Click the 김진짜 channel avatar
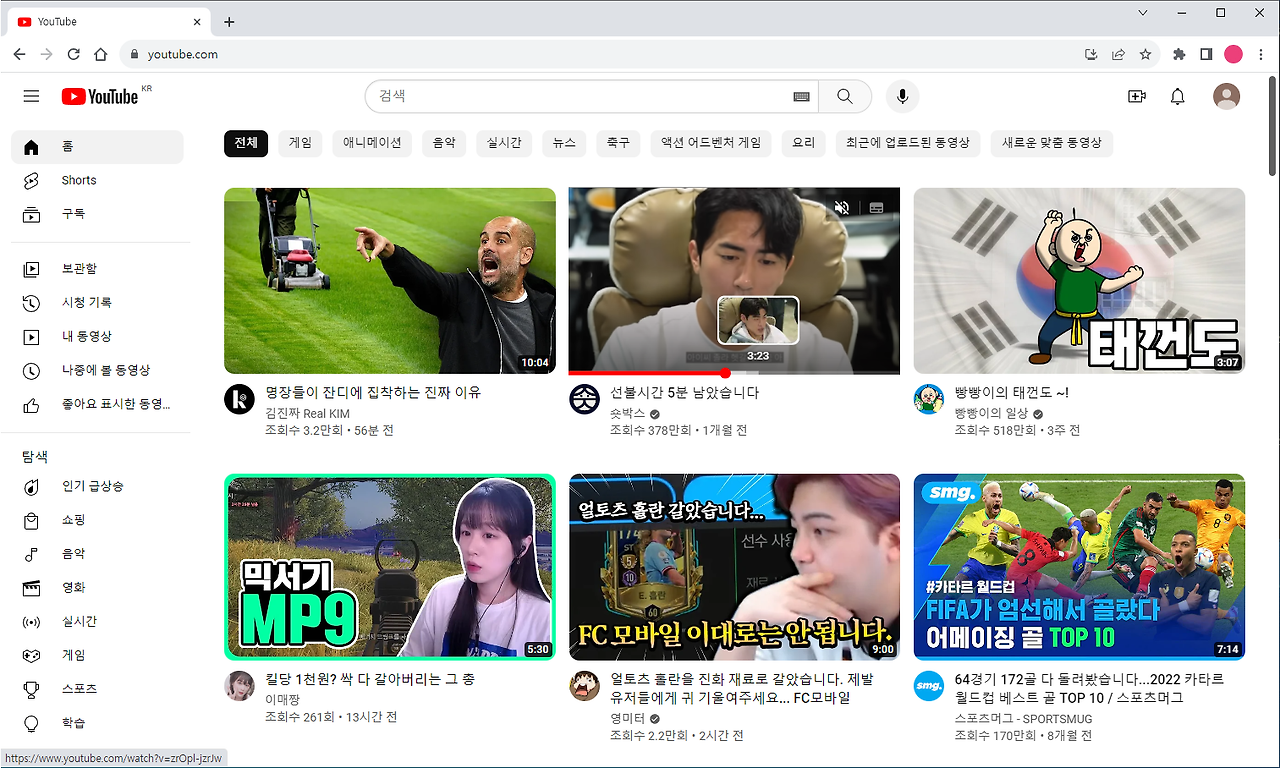The image size is (1280, 768). (239, 399)
